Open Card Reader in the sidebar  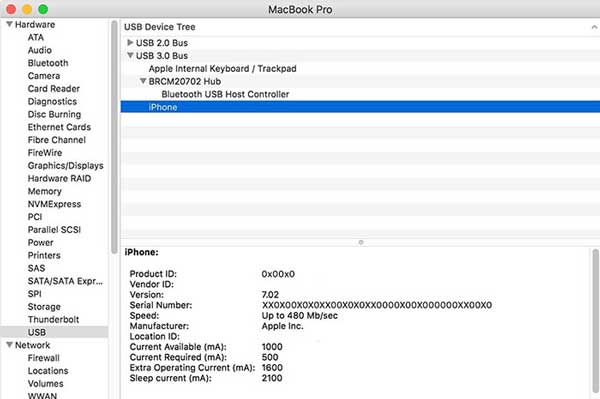(x=54, y=88)
